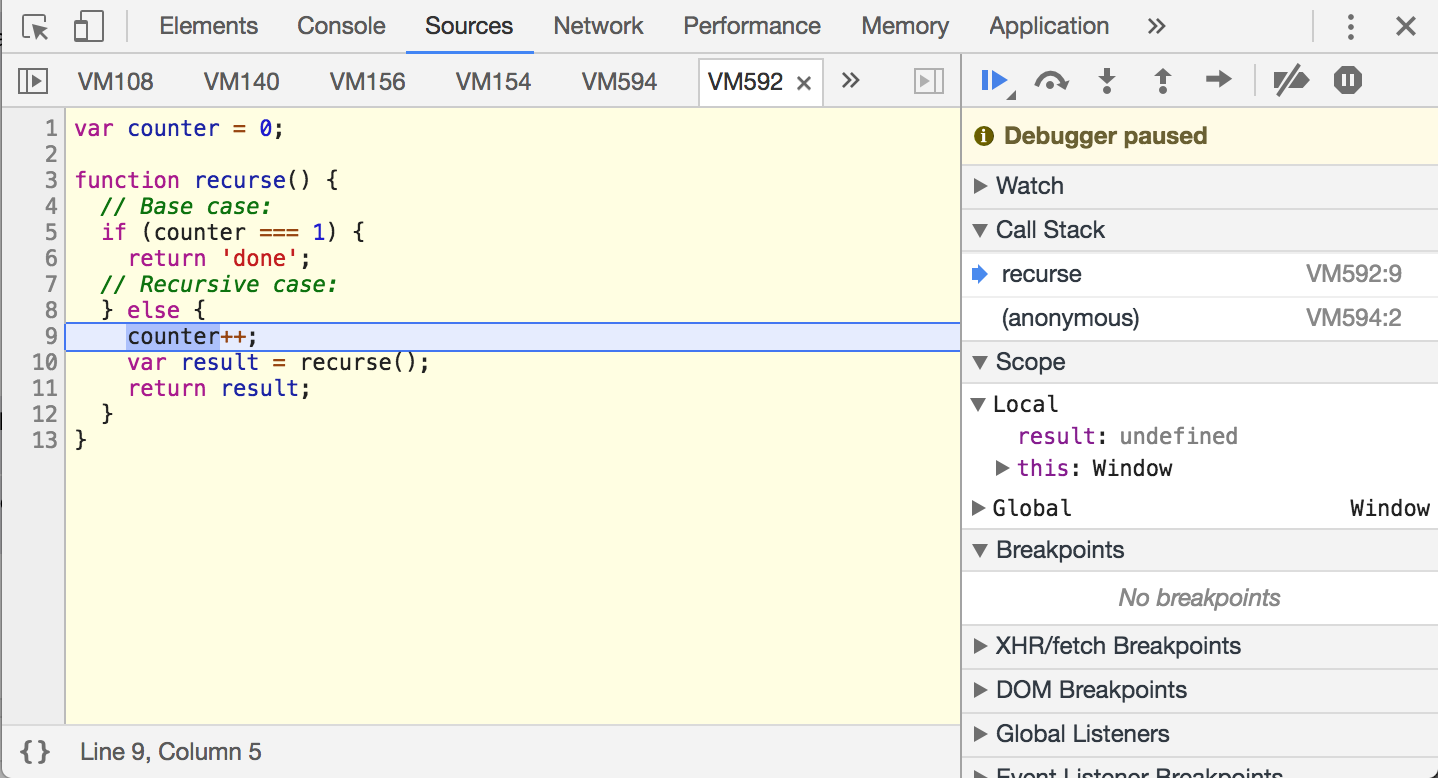Image resolution: width=1438 pixels, height=778 pixels.
Task: Open the Performance panel
Action: pos(752,27)
